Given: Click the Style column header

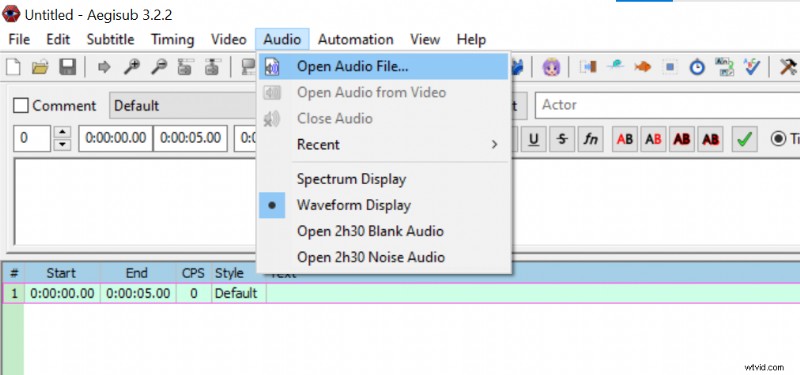Looking at the screenshot, I should (x=230, y=273).
